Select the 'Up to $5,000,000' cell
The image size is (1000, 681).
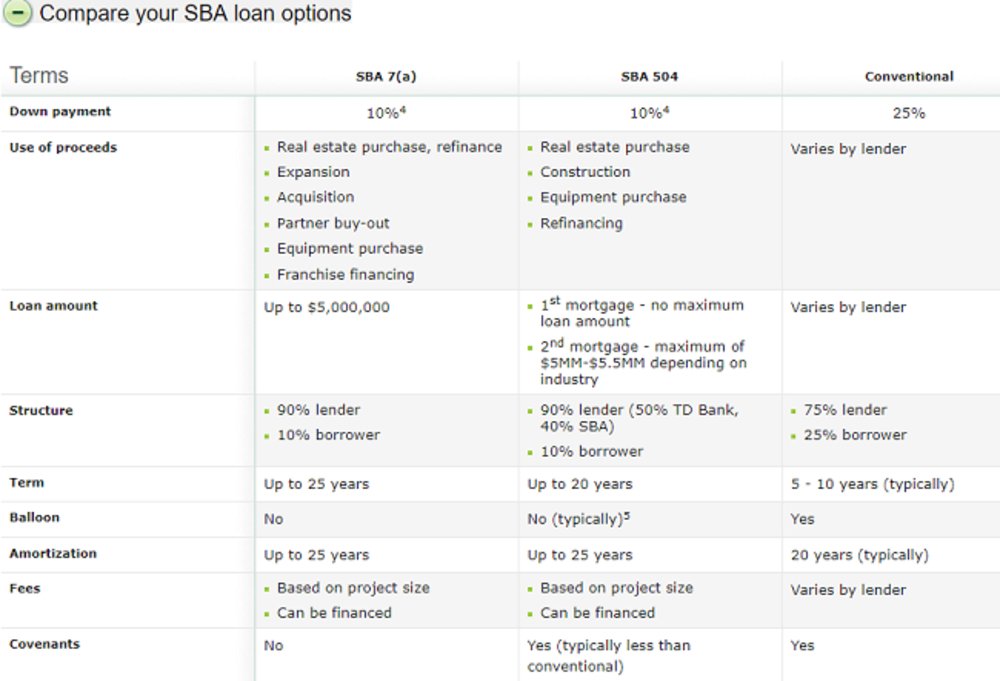pyautogui.click(x=326, y=308)
